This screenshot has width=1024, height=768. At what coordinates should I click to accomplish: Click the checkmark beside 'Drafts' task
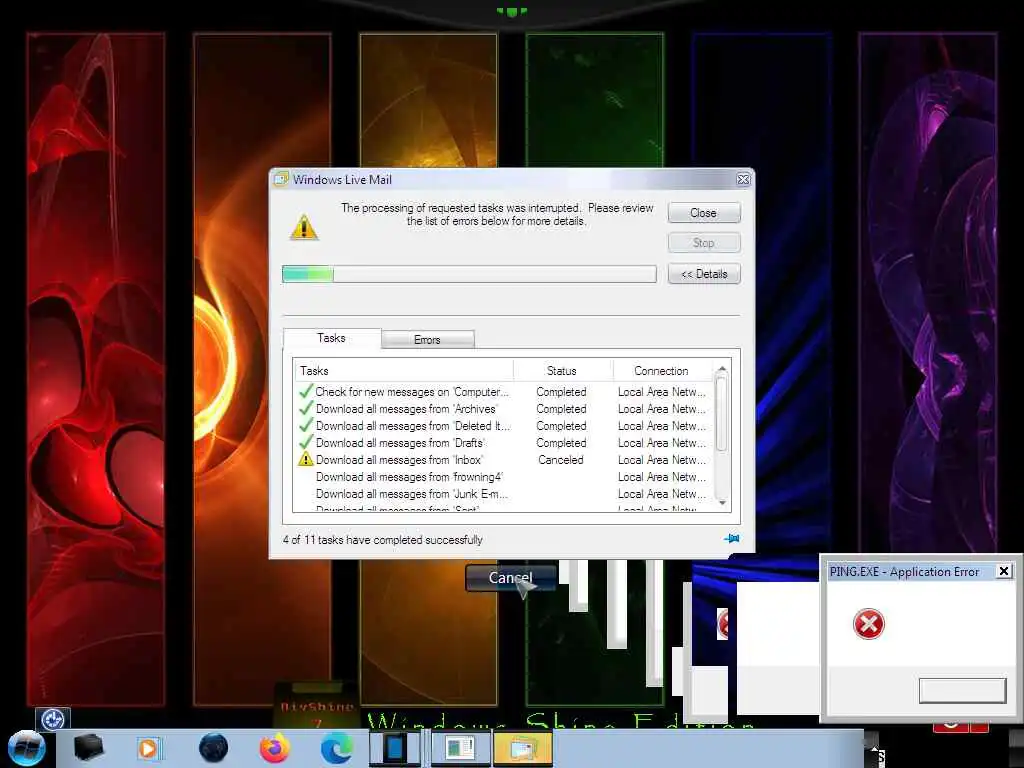(306, 442)
